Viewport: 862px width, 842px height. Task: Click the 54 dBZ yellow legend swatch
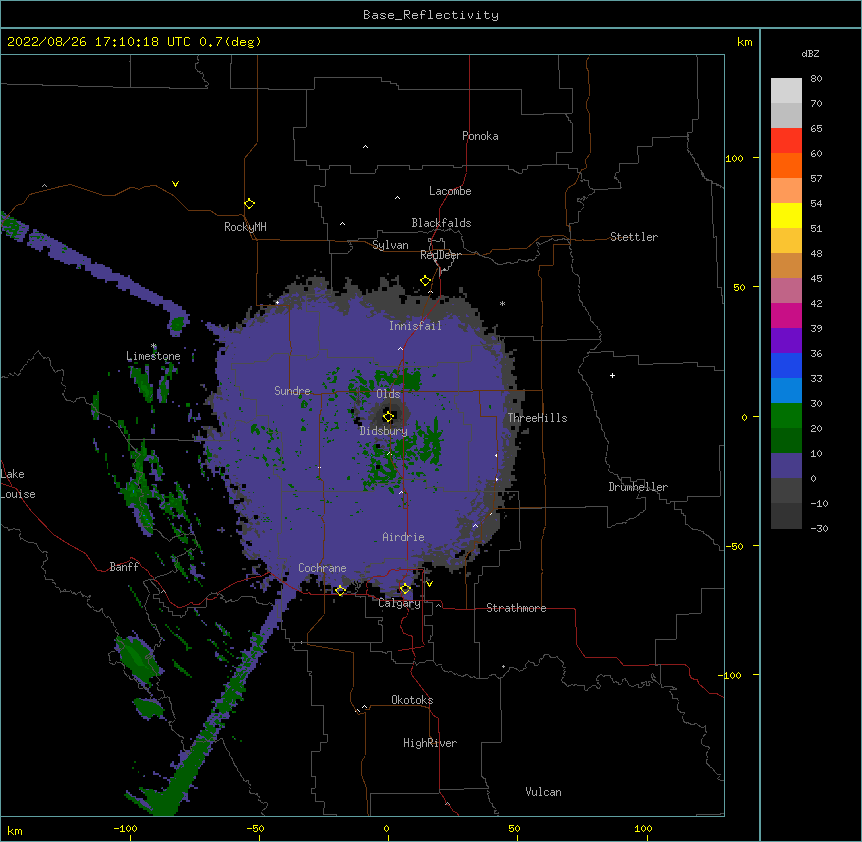tap(786, 215)
